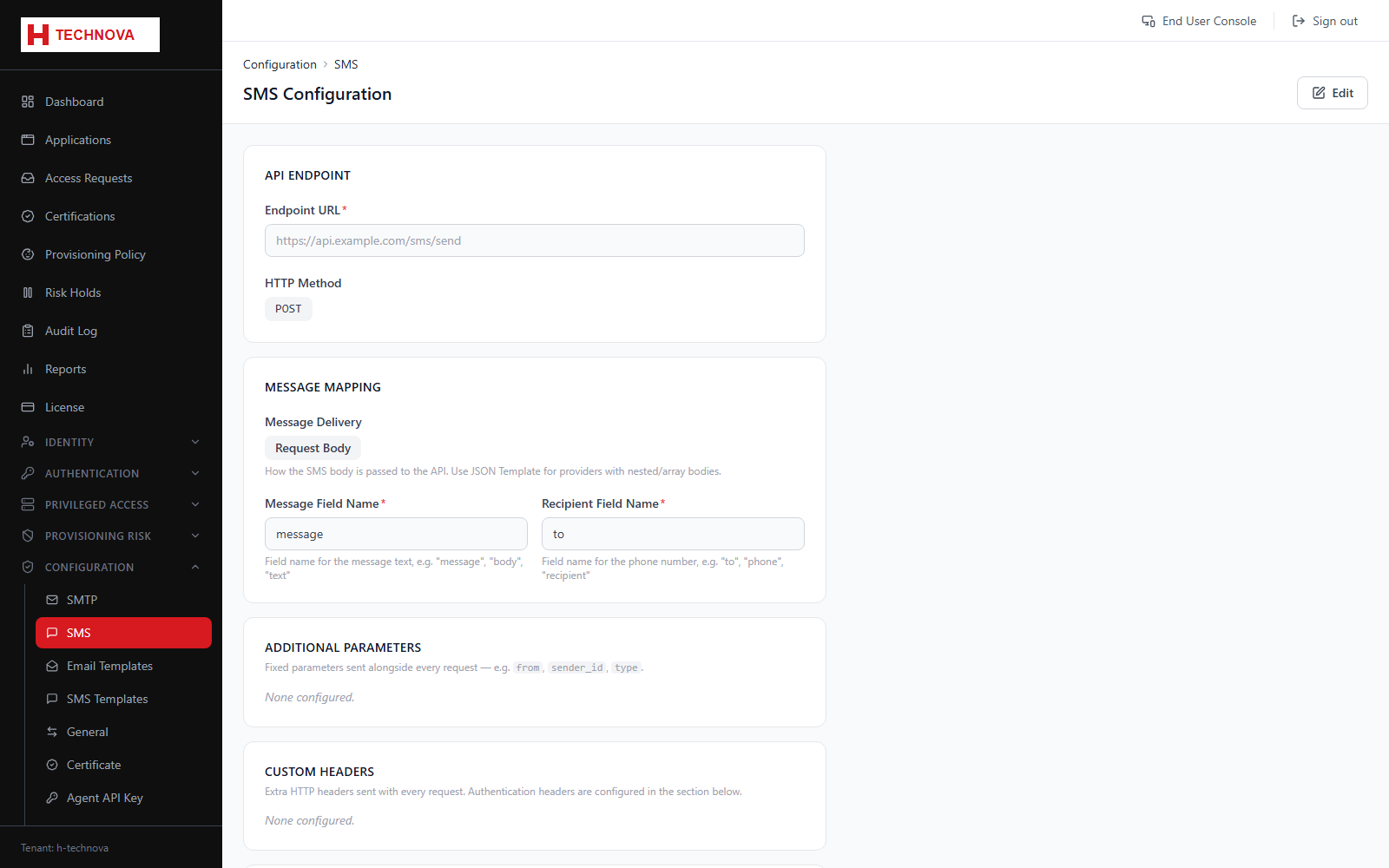Click the Edit button
1389x868 pixels.
[x=1332, y=93]
